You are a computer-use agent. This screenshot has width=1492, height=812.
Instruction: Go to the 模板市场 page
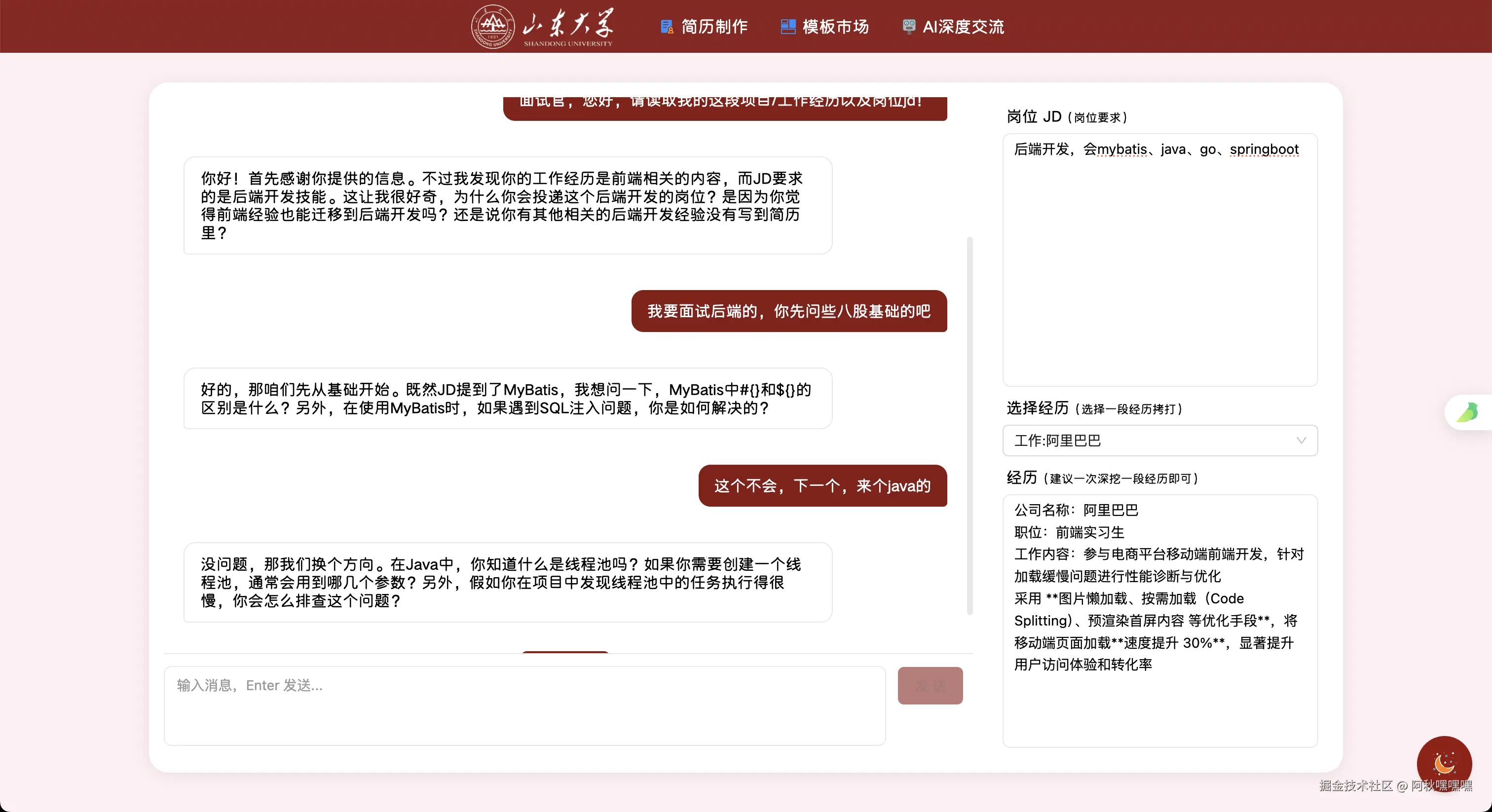pyautogui.click(x=835, y=27)
